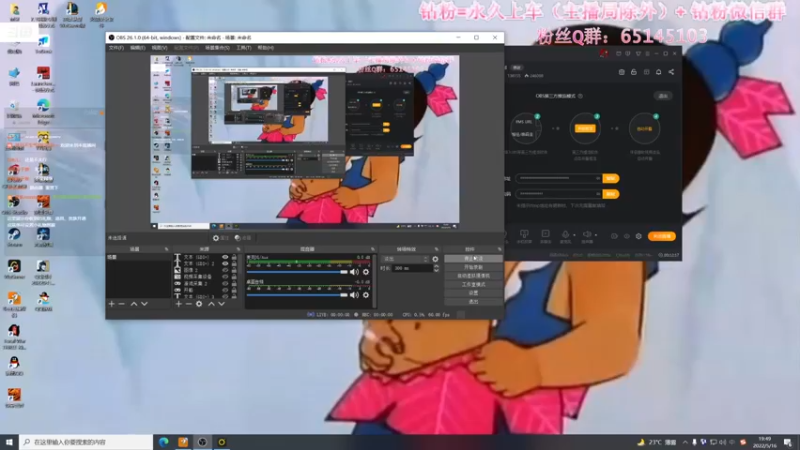The width and height of the screenshot is (800, 450).
Task: Open the 工具(T) menu in OBS
Action: 243,47
